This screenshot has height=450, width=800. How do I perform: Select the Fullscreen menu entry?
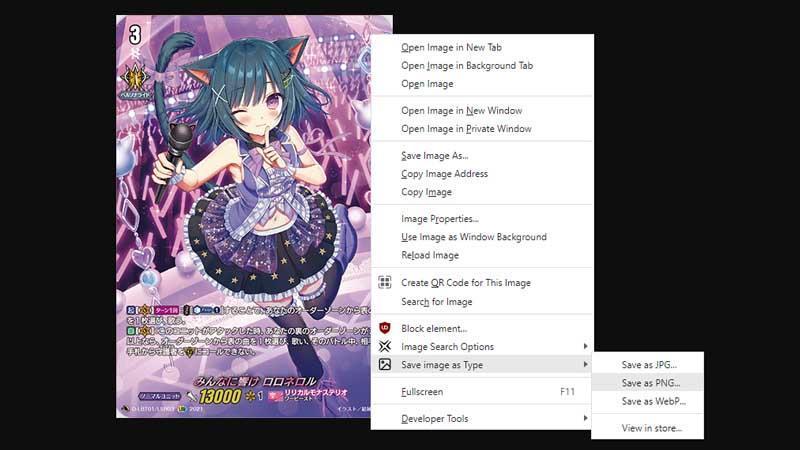482,392
